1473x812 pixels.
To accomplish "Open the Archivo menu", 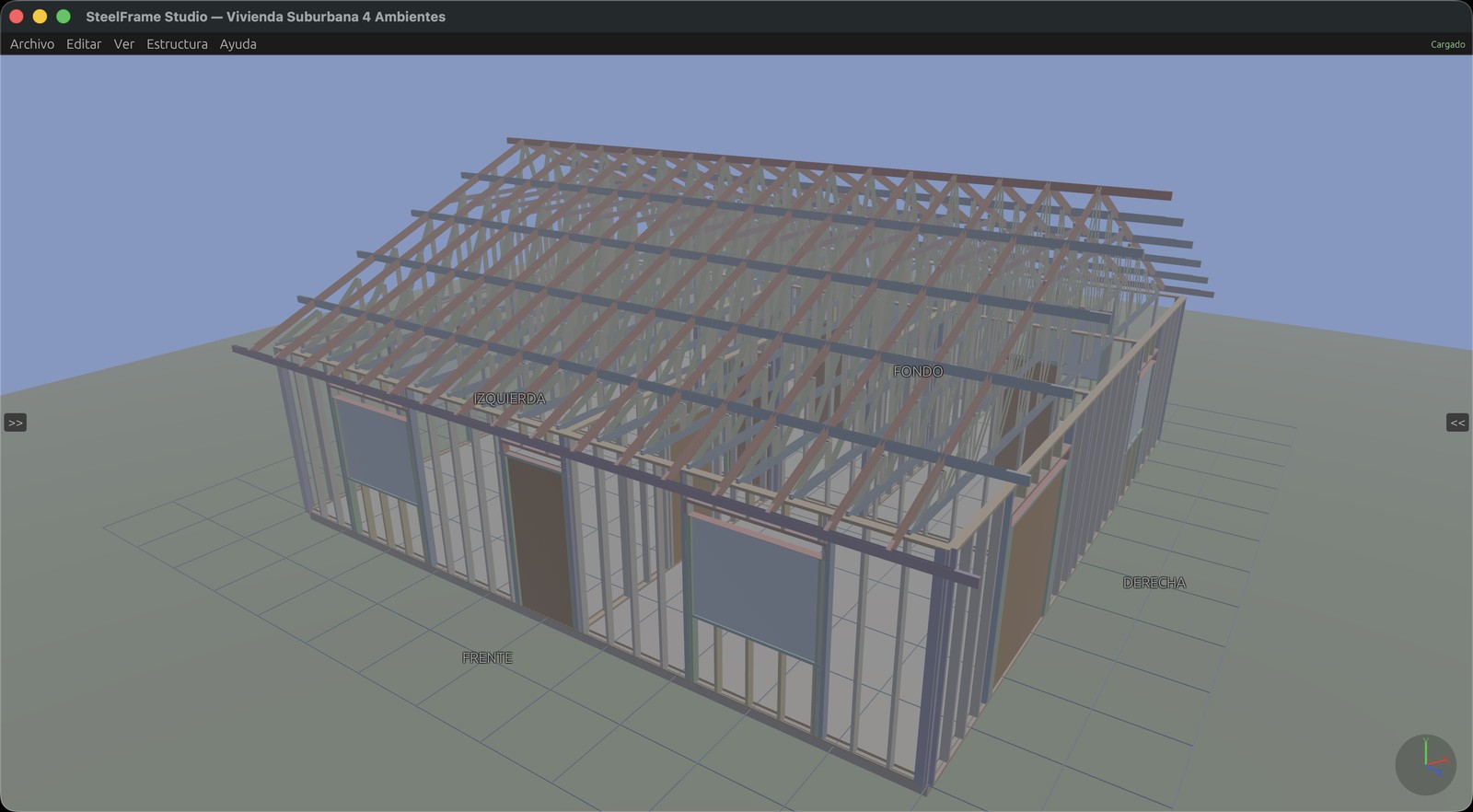I will pos(32,44).
